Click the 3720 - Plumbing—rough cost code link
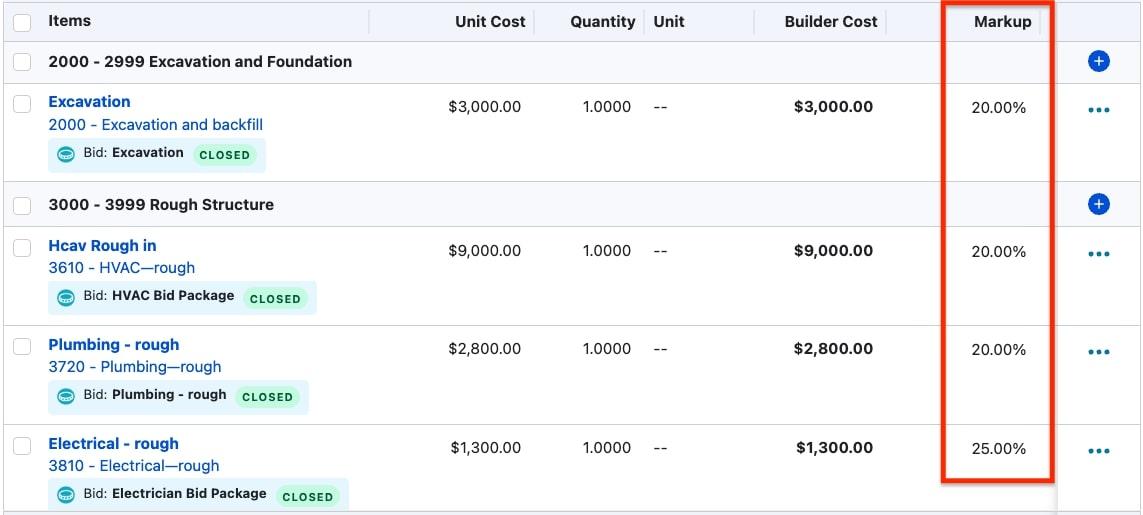Viewport: 1143px width, 515px height. pyautogui.click(x=134, y=367)
